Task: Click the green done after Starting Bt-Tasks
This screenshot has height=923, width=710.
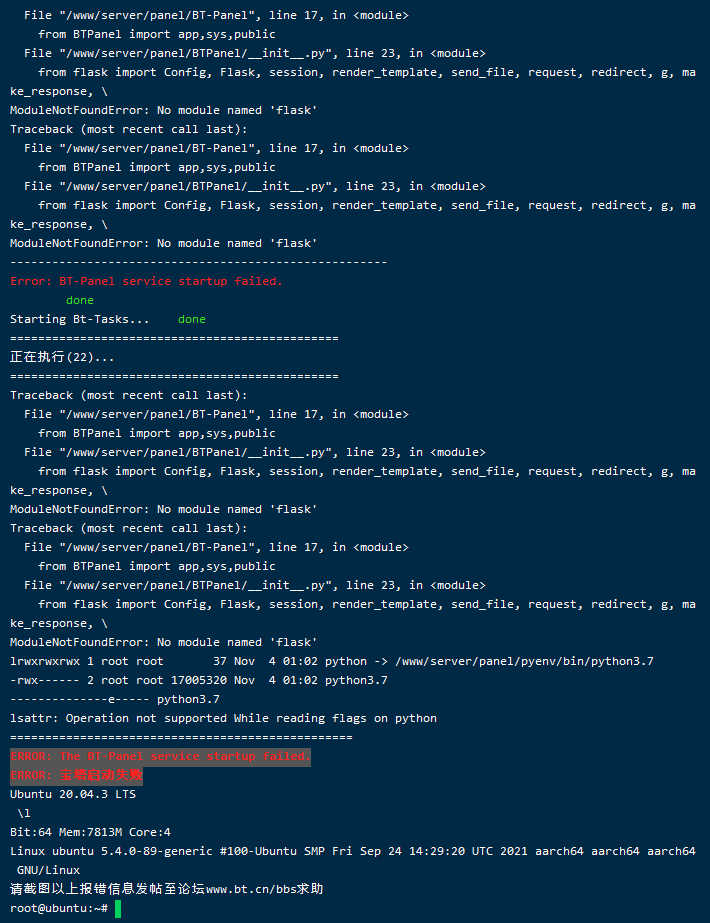Action: point(192,319)
